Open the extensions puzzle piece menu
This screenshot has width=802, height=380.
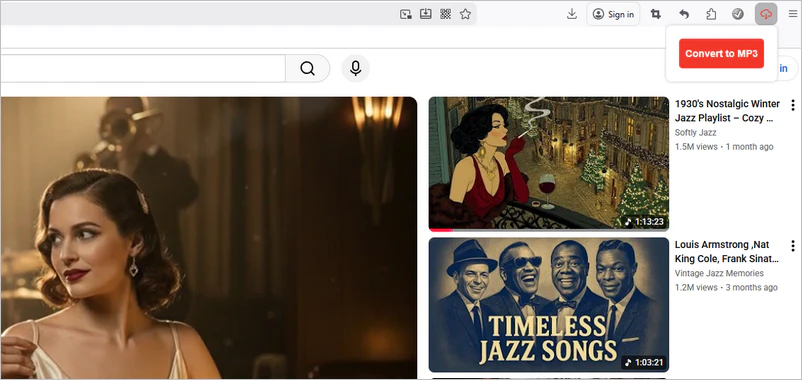click(x=711, y=14)
